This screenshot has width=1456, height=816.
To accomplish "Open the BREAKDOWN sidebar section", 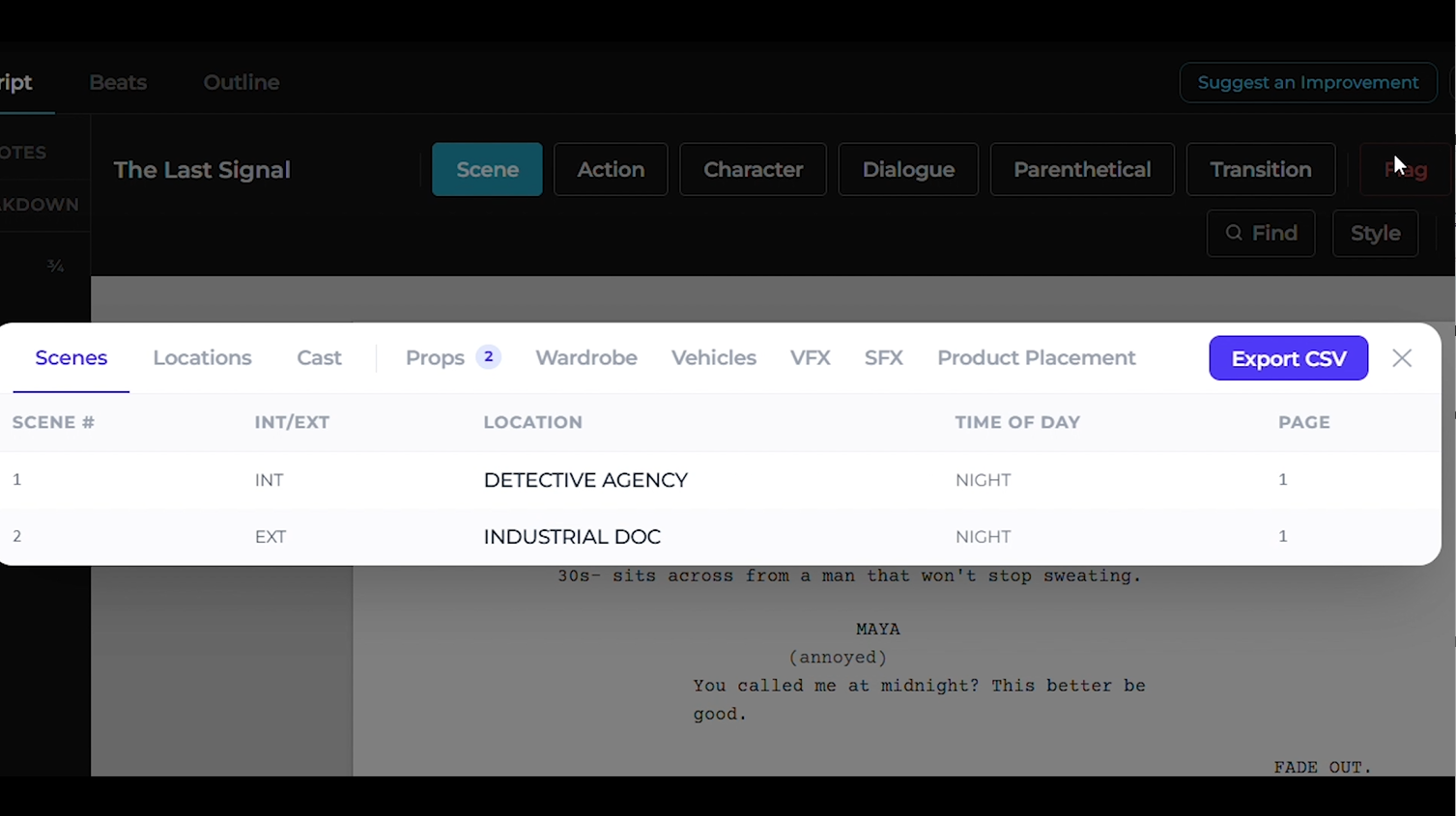I will coord(41,204).
